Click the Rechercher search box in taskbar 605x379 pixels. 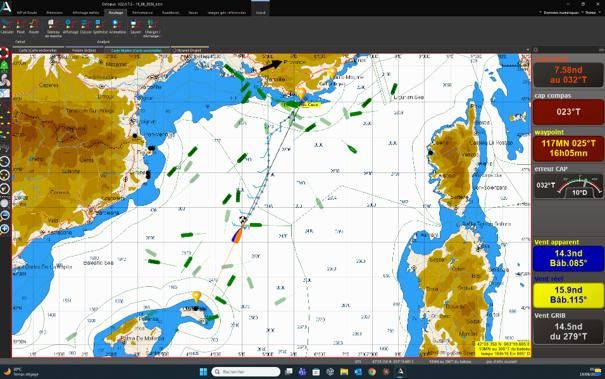246,372
